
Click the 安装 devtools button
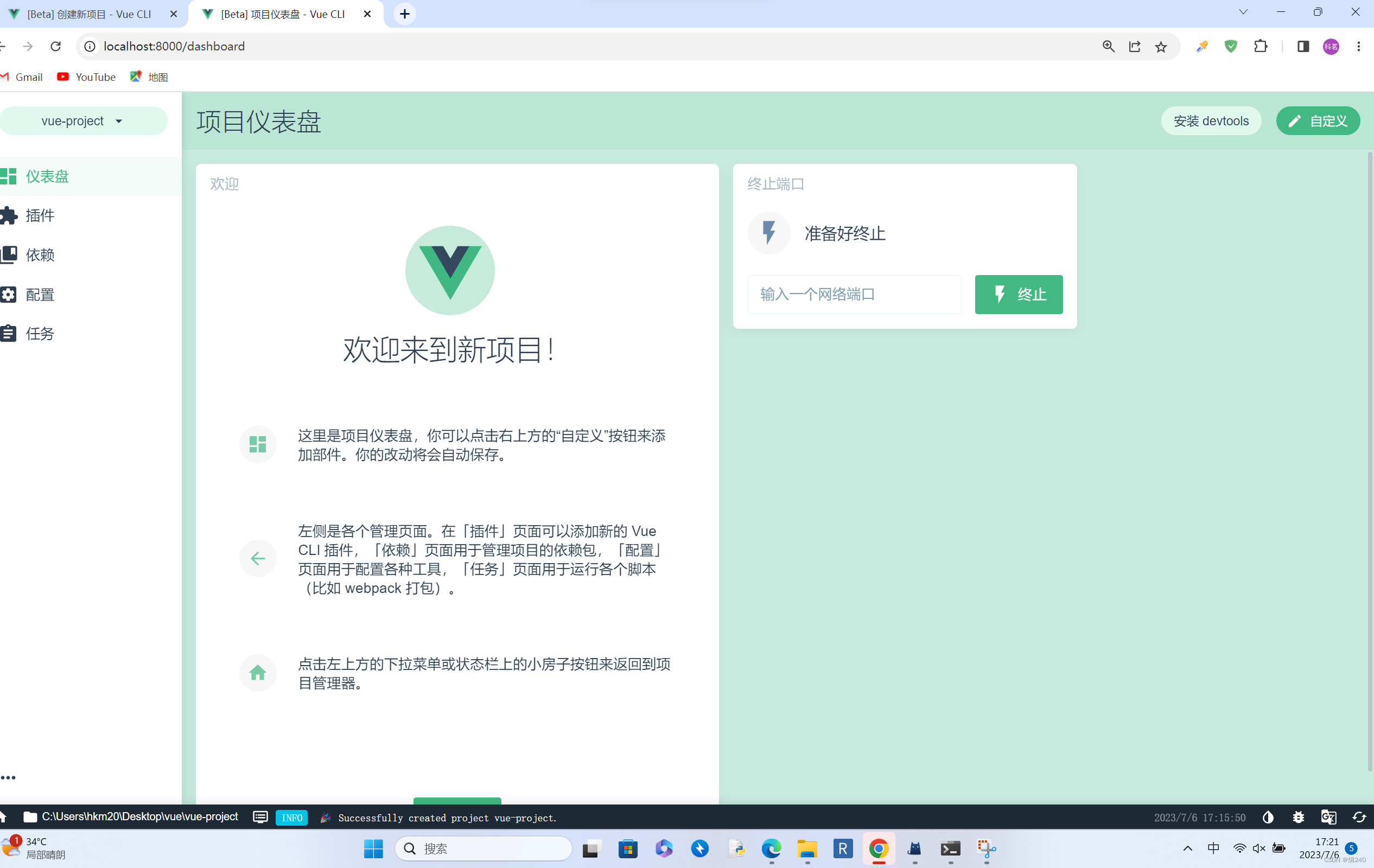tap(1211, 121)
